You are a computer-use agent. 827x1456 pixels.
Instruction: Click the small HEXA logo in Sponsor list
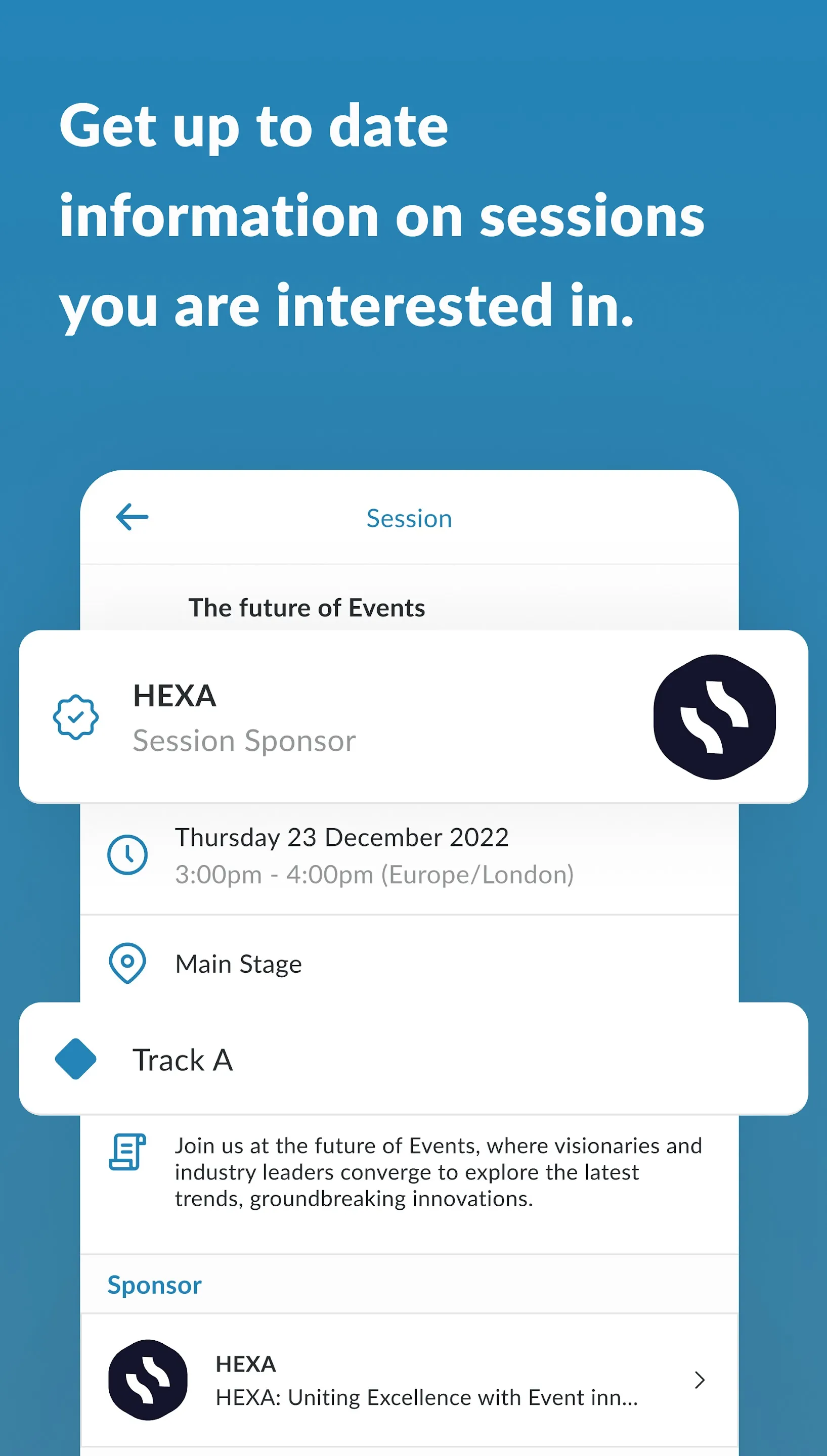click(148, 1380)
